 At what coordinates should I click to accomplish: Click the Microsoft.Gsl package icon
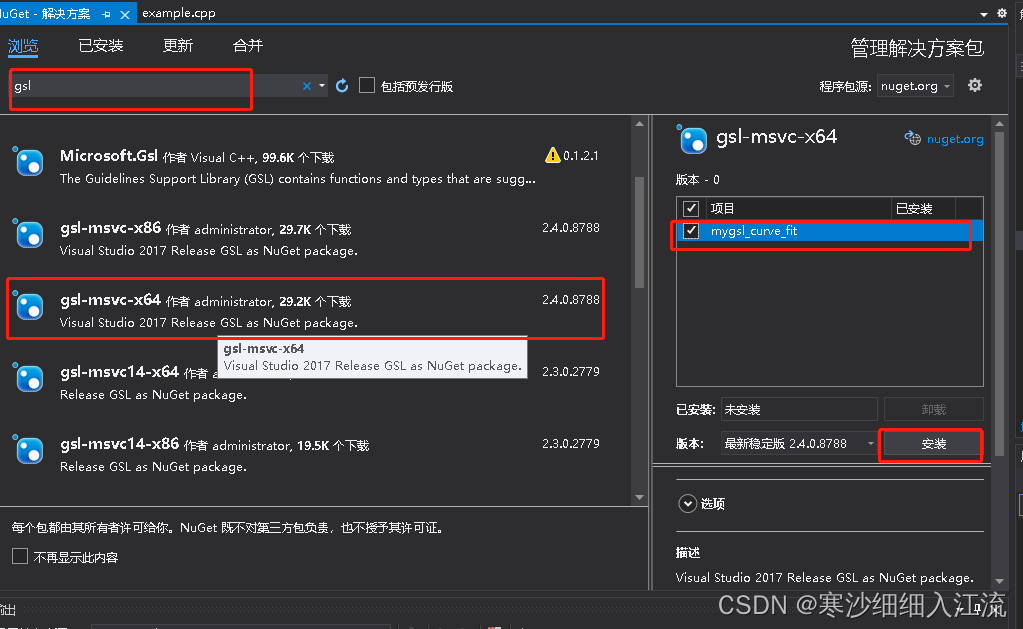point(31,162)
